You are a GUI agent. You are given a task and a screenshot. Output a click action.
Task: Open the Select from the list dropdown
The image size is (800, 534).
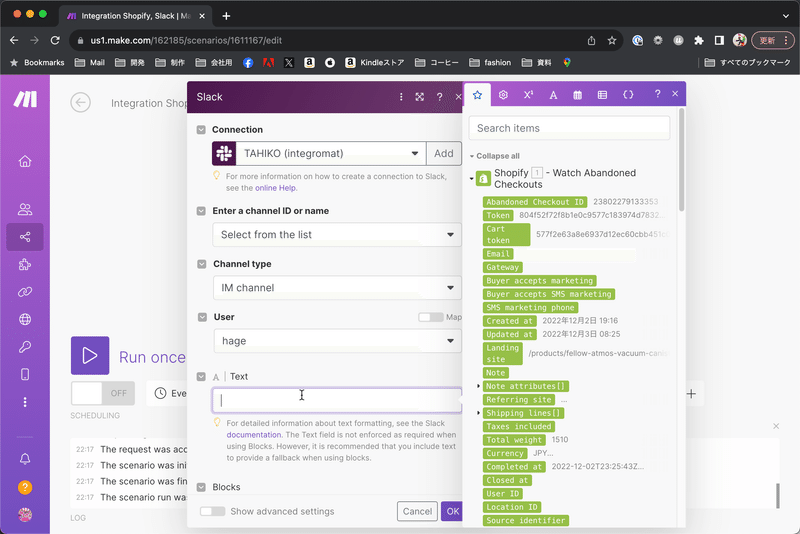point(337,235)
